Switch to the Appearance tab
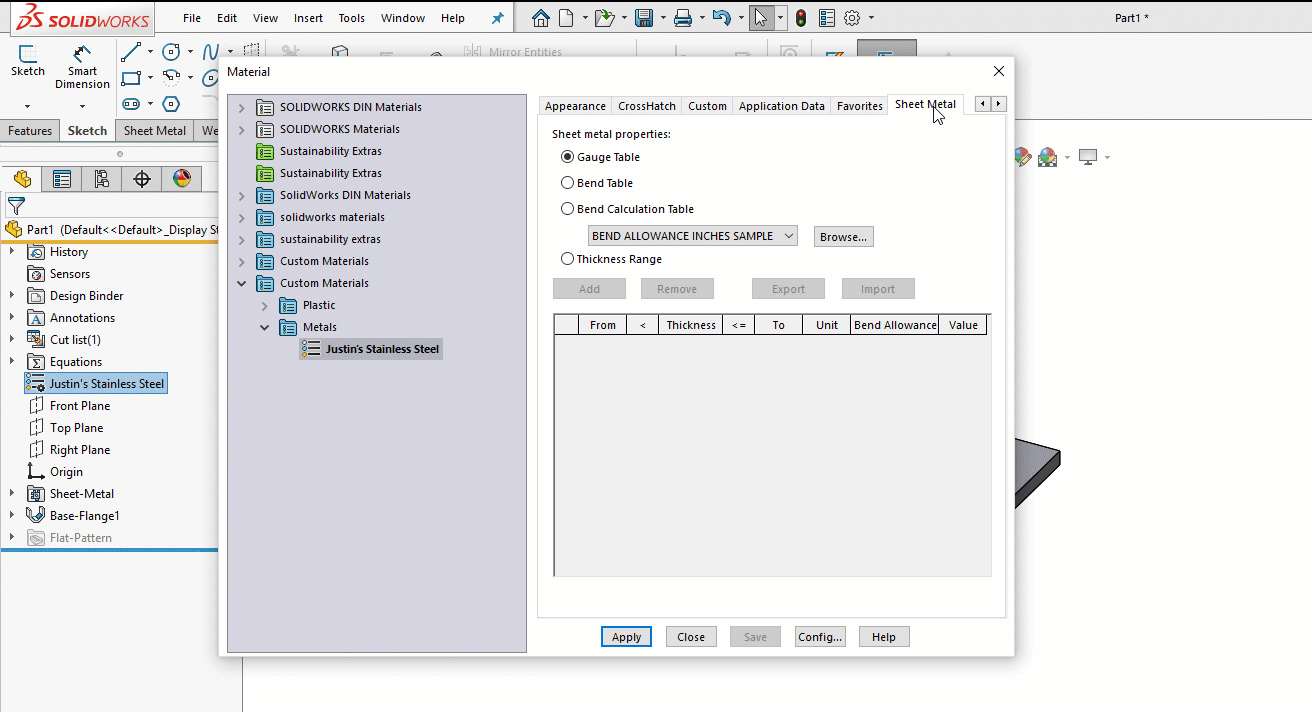 575,106
